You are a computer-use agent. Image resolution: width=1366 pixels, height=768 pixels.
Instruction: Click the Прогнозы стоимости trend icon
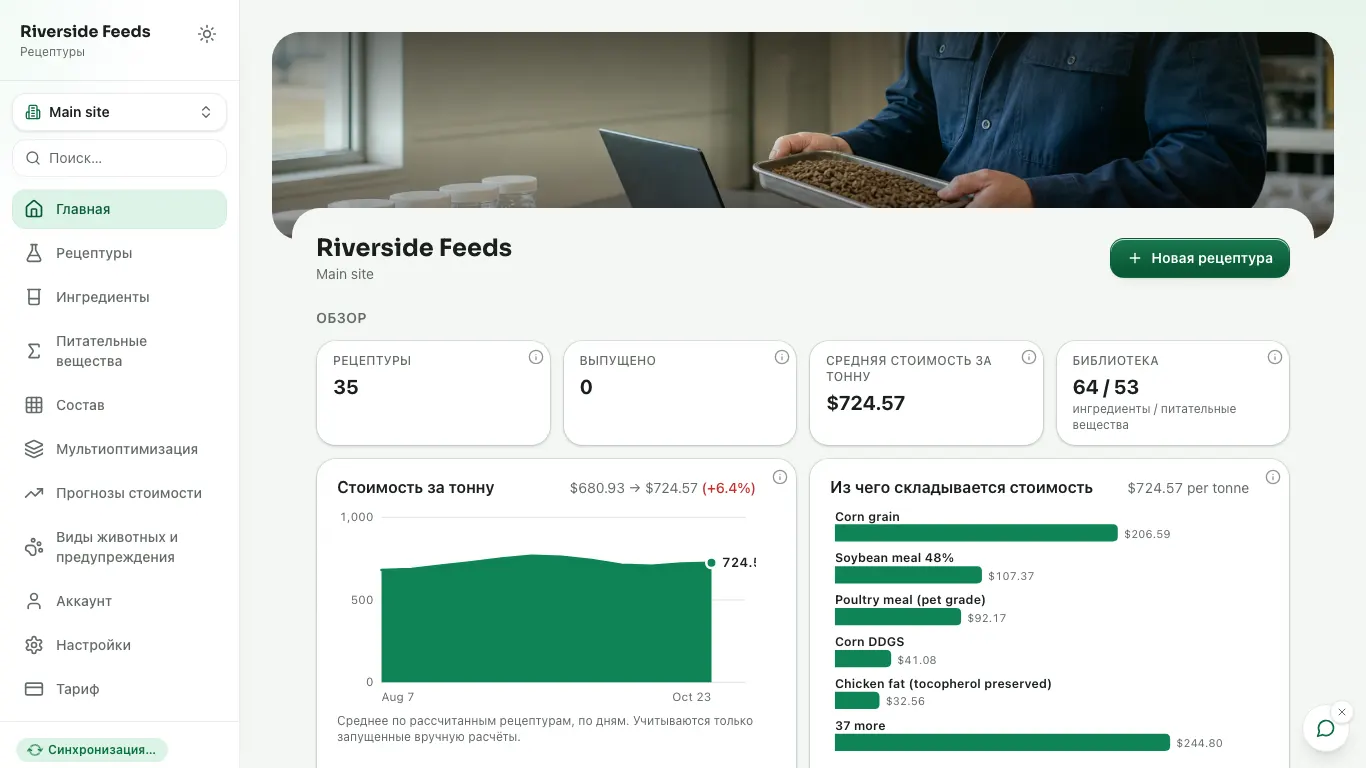(x=34, y=493)
